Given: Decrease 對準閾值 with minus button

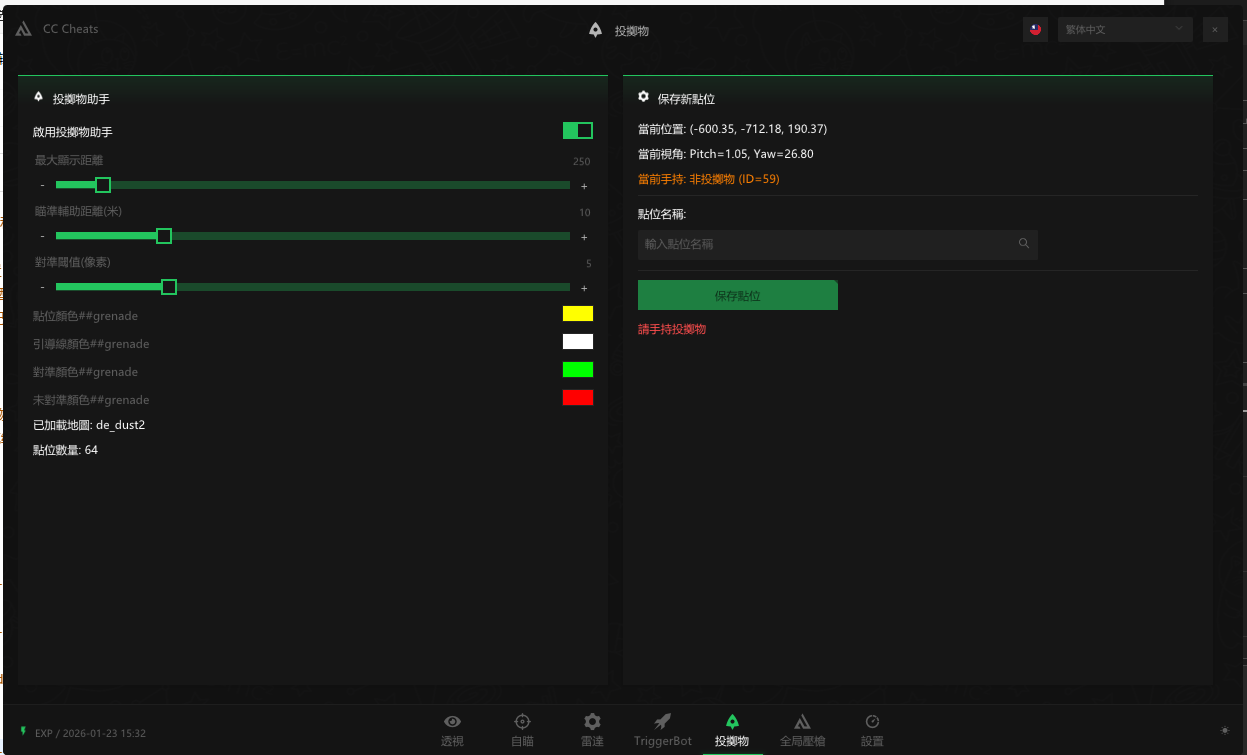Looking at the screenshot, I should click(x=42, y=288).
